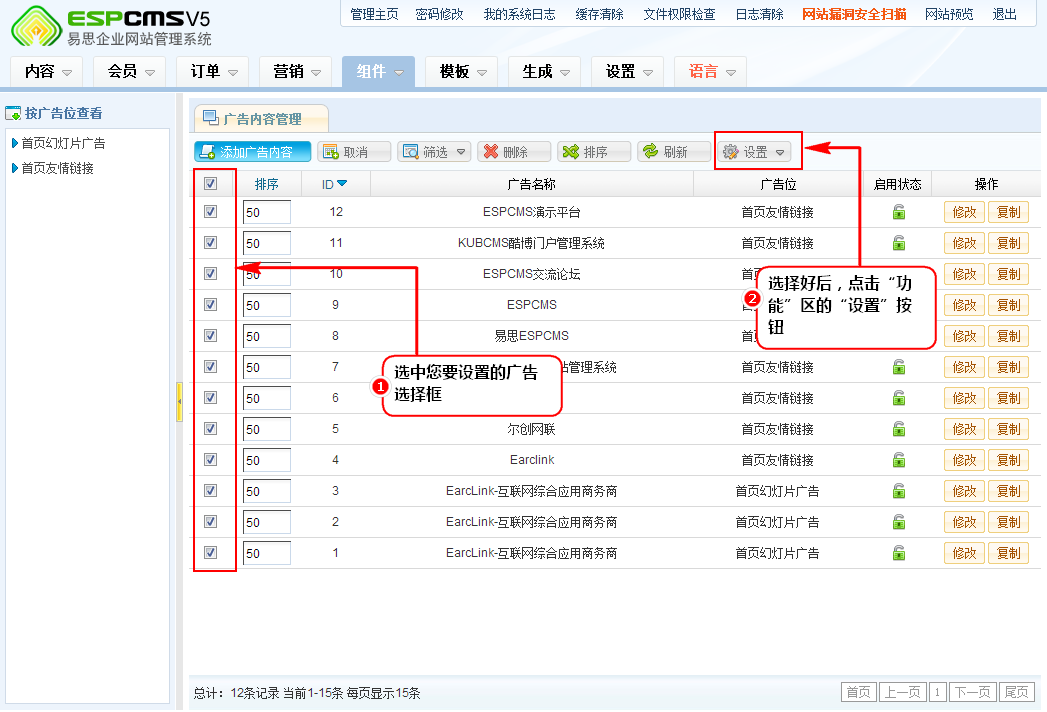Open the 会员 dropdown menu
1047x712 pixels.
(130, 71)
